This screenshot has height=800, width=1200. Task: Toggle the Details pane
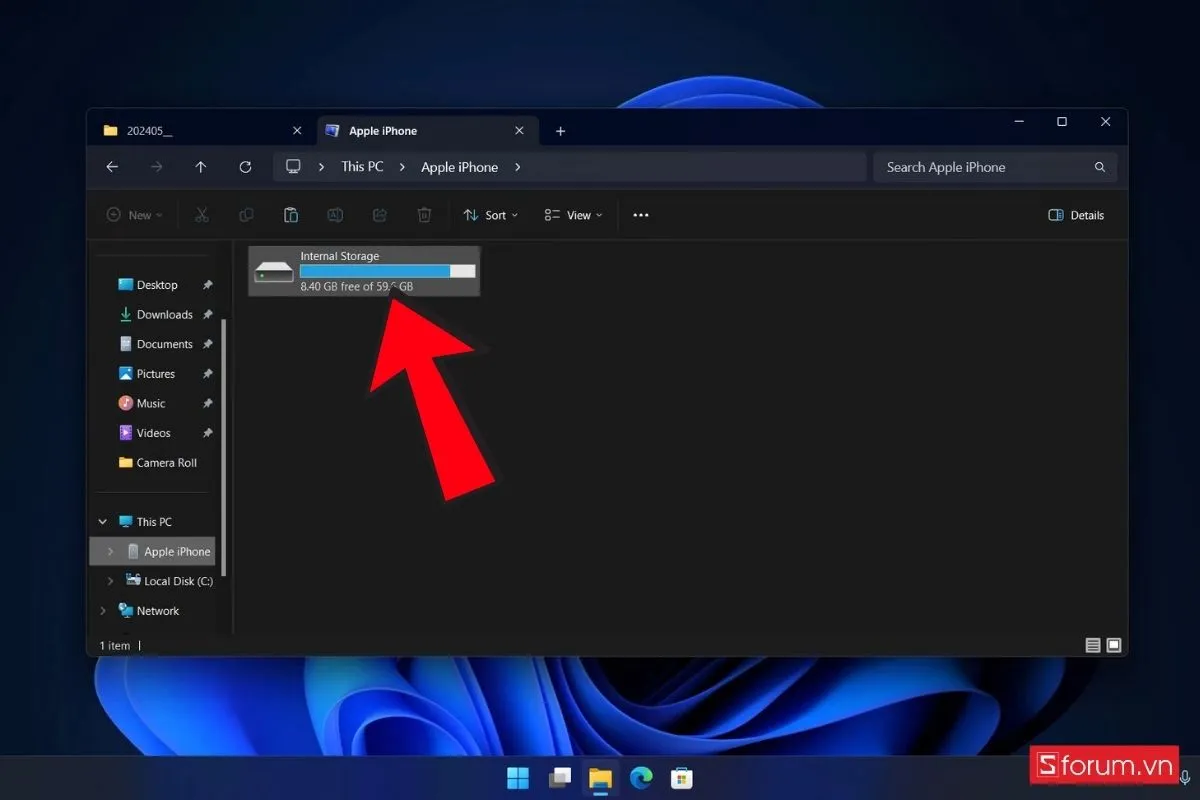click(1076, 215)
